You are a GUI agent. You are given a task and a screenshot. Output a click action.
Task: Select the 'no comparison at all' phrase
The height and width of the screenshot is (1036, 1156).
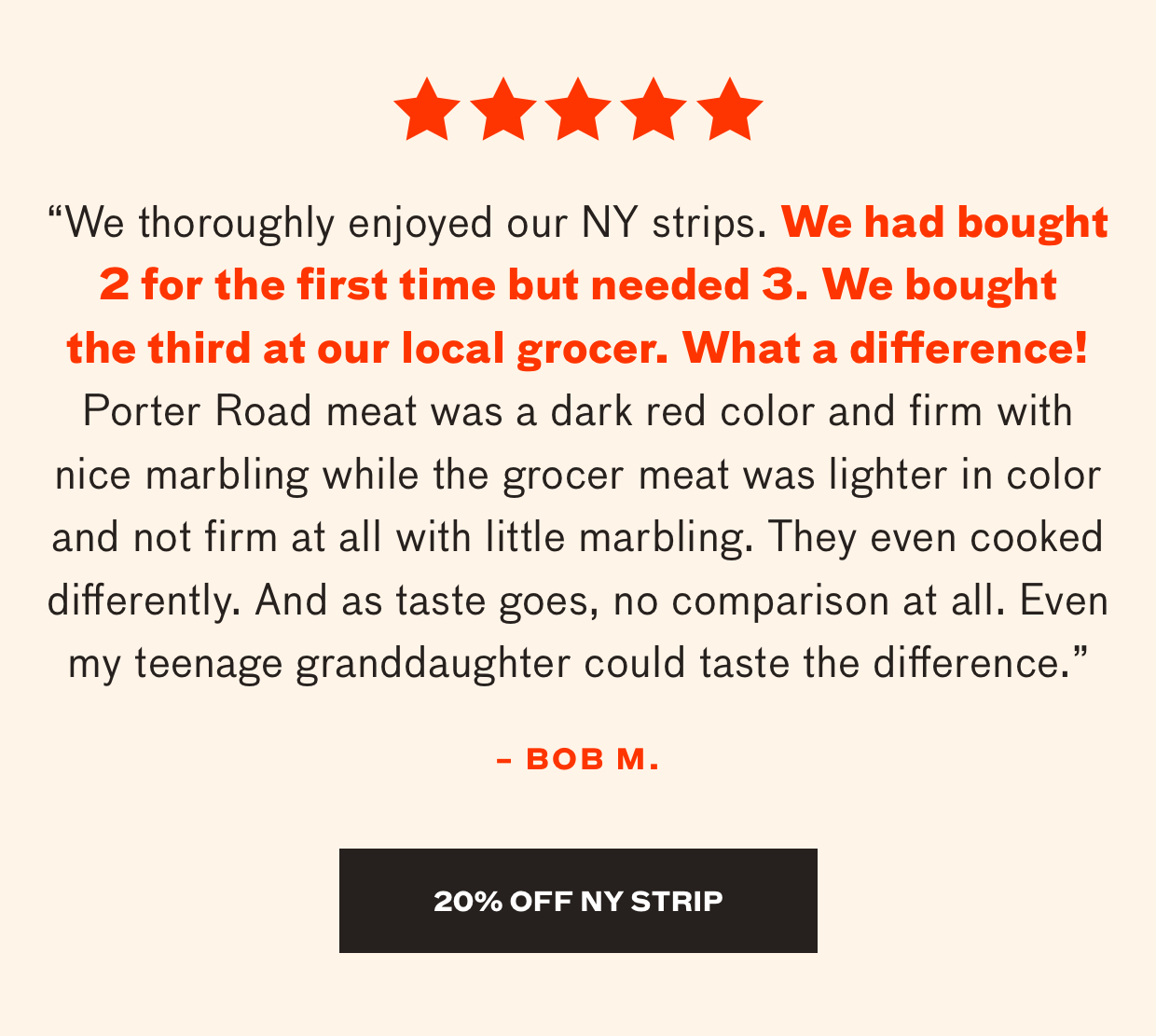(808, 601)
